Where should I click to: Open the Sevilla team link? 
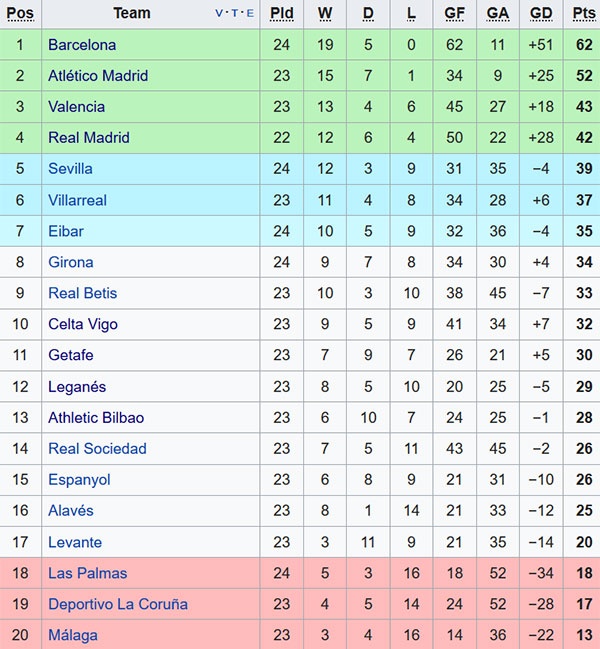[70, 169]
